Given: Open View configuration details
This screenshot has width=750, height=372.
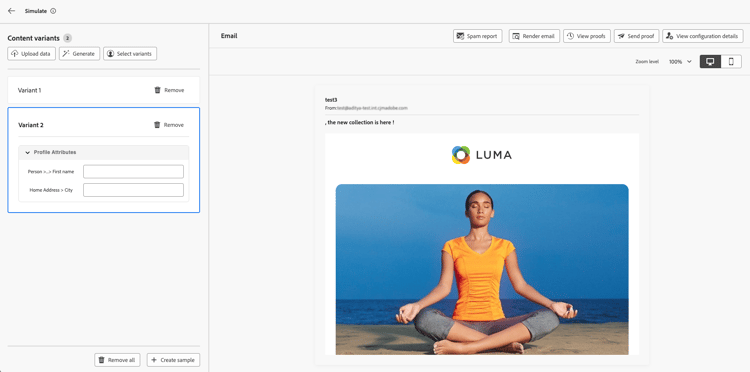Looking at the screenshot, I should 703,36.
